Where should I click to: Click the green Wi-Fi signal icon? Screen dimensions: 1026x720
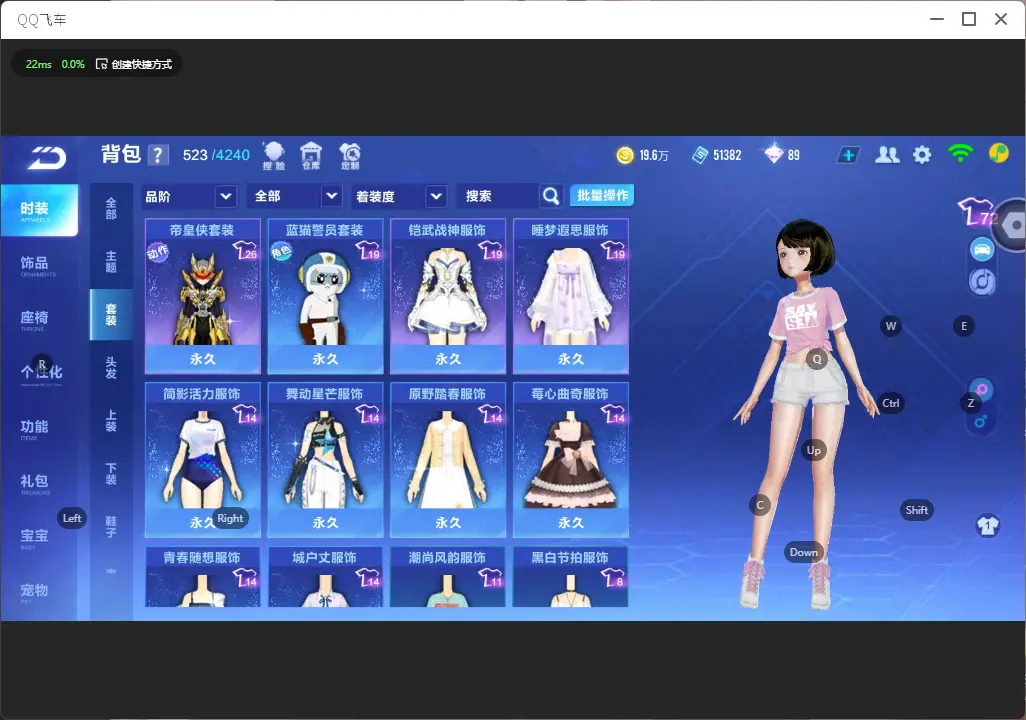[x=960, y=154]
